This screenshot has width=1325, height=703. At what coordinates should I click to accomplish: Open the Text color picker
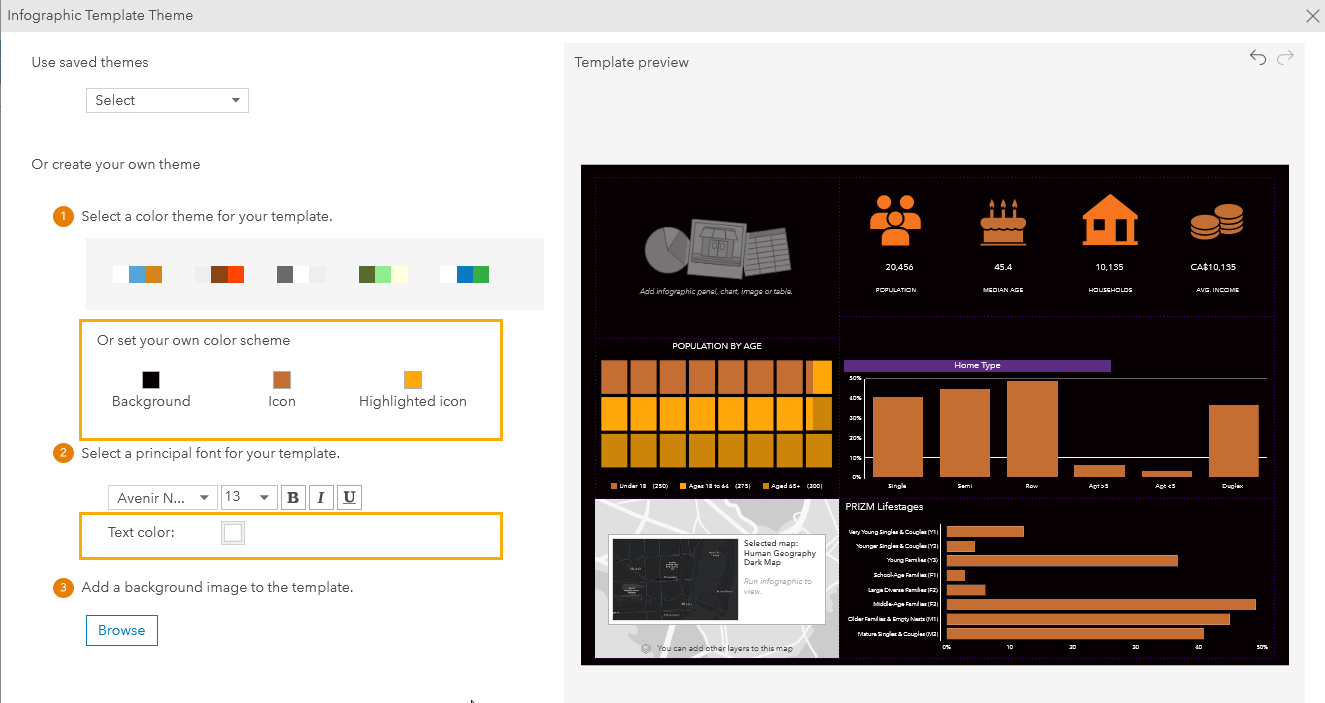coord(233,532)
